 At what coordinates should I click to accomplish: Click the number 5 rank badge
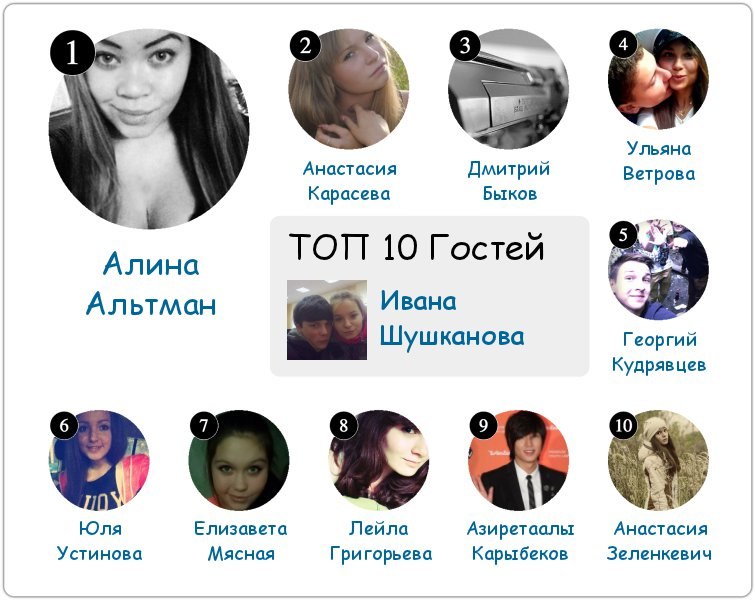[624, 235]
